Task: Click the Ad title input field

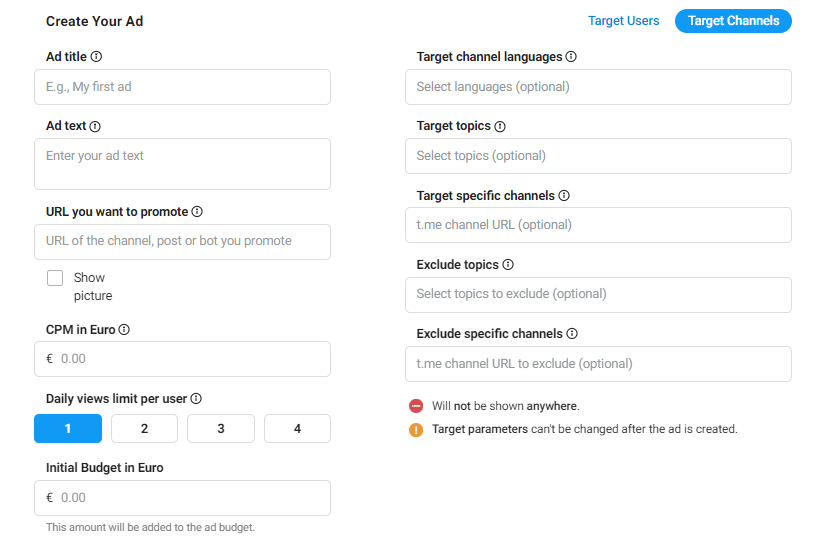Action: [182, 87]
